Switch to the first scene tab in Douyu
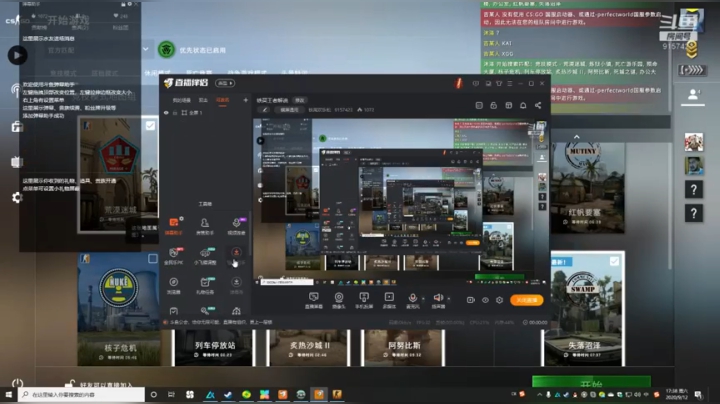The image size is (720, 404). tap(182, 100)
